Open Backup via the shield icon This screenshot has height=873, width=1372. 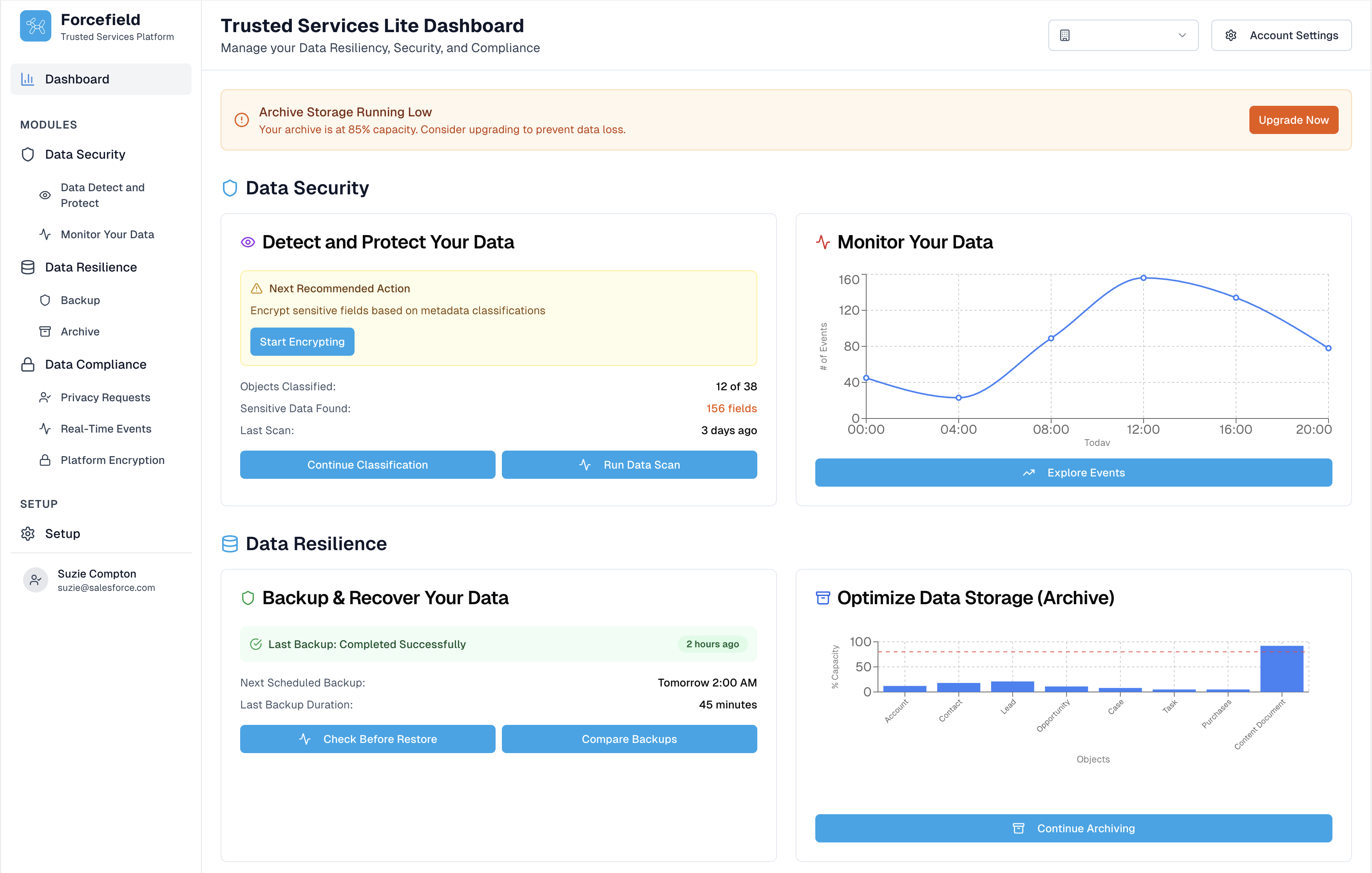click(x=45, y=300)
